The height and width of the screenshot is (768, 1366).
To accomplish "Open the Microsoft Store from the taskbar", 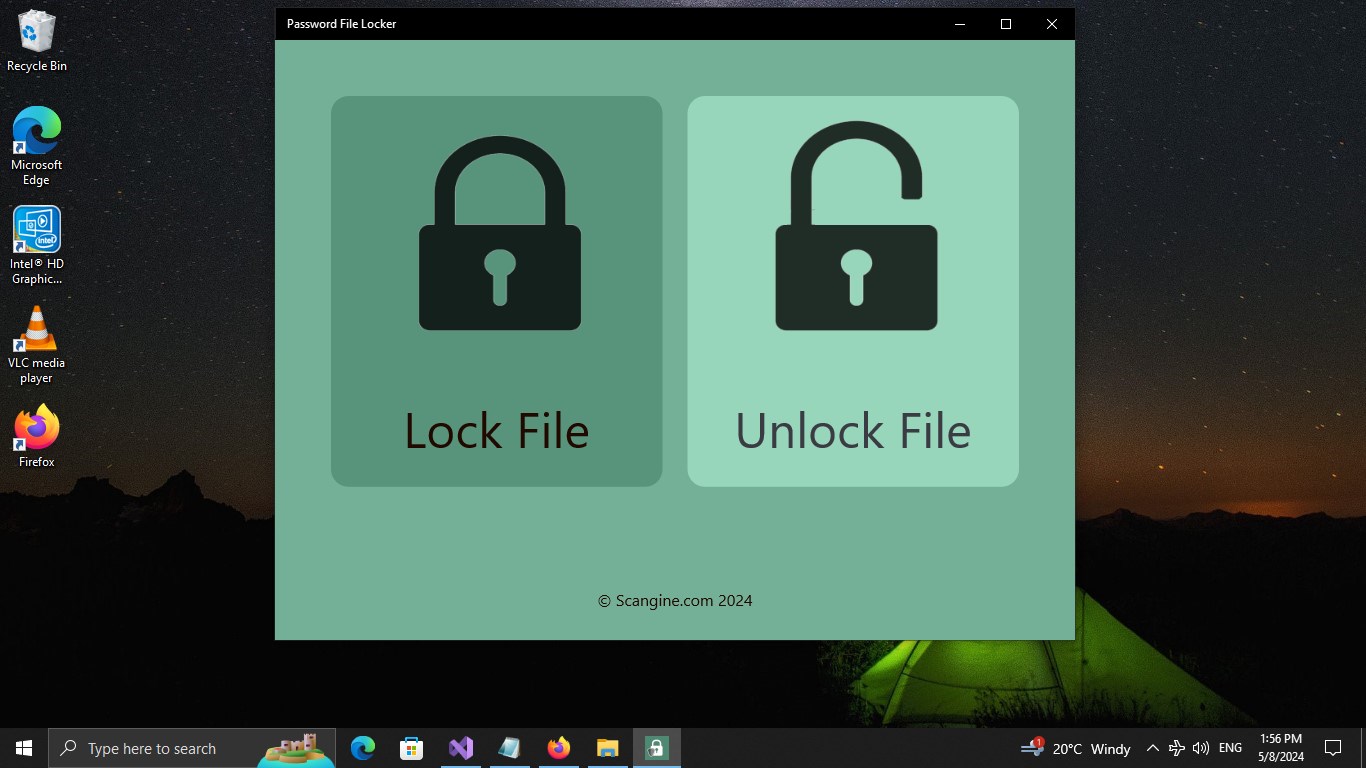I will click(x=411, y=747).
